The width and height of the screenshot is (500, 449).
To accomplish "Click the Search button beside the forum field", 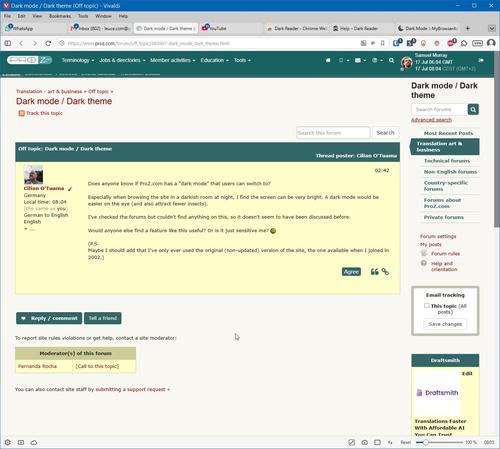I will 385,133.
